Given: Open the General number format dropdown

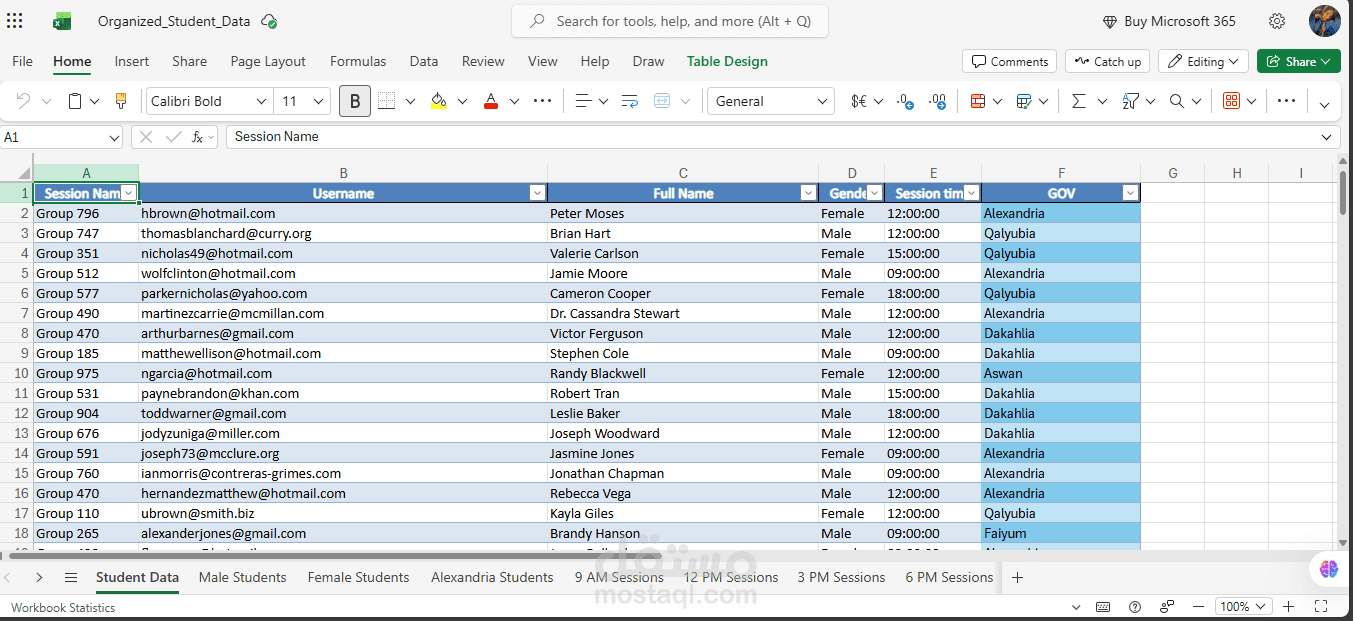Looking at the screenshot, I should pos(822,101).
